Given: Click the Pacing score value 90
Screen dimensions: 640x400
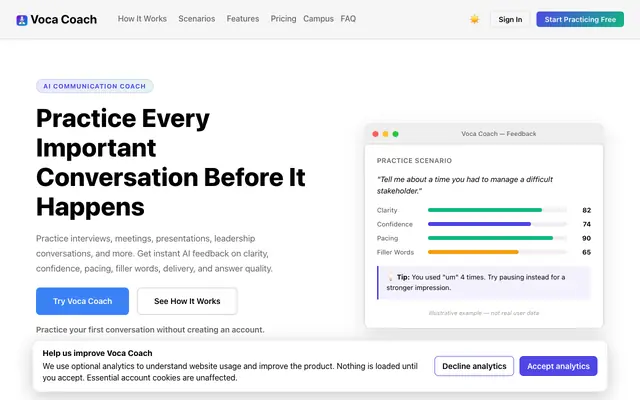Looking at the screenshot, I should 587,238.
